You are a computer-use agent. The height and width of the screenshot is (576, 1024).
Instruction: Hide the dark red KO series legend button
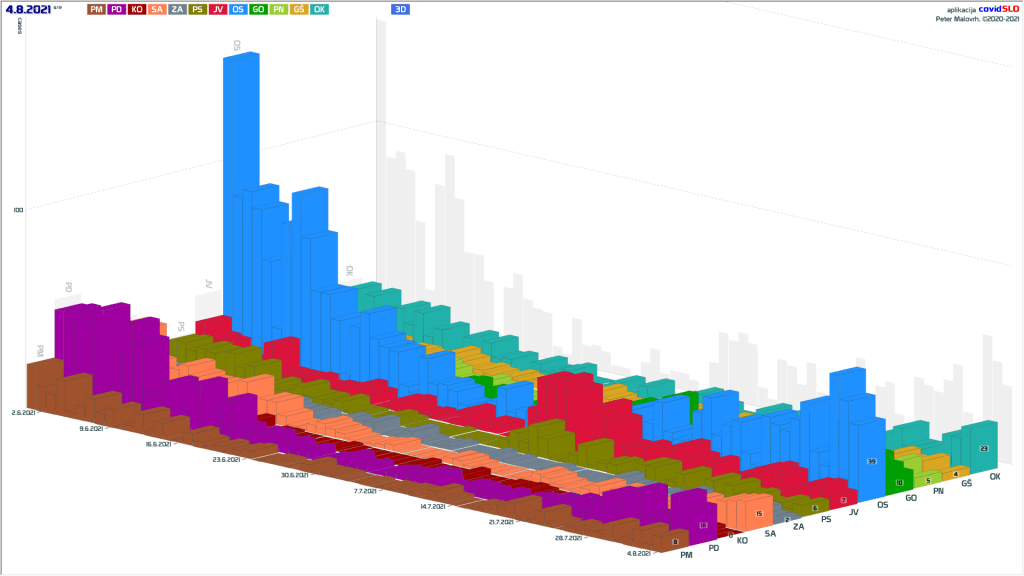[137, 9]
